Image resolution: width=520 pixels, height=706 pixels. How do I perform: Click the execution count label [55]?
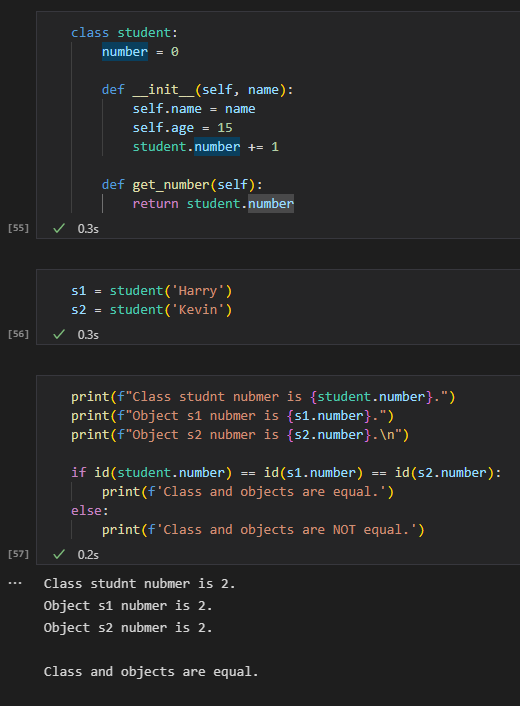(18, 228)
